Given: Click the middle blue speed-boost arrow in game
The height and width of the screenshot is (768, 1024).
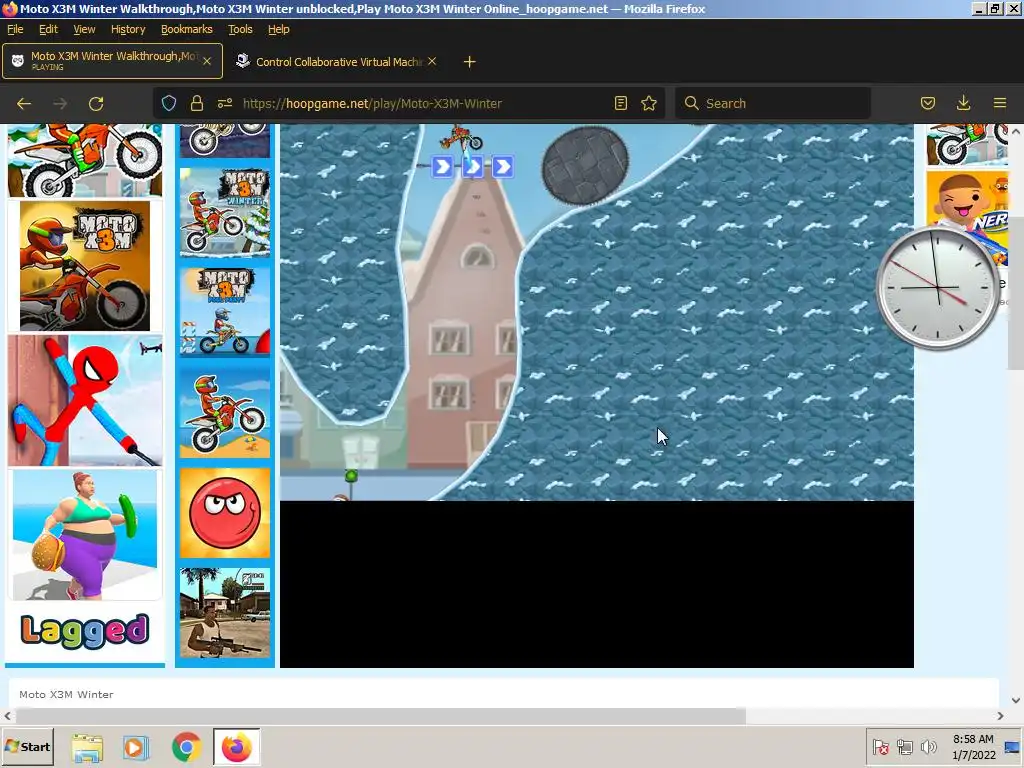Looking at the screenshot, I should coord(473,167).
